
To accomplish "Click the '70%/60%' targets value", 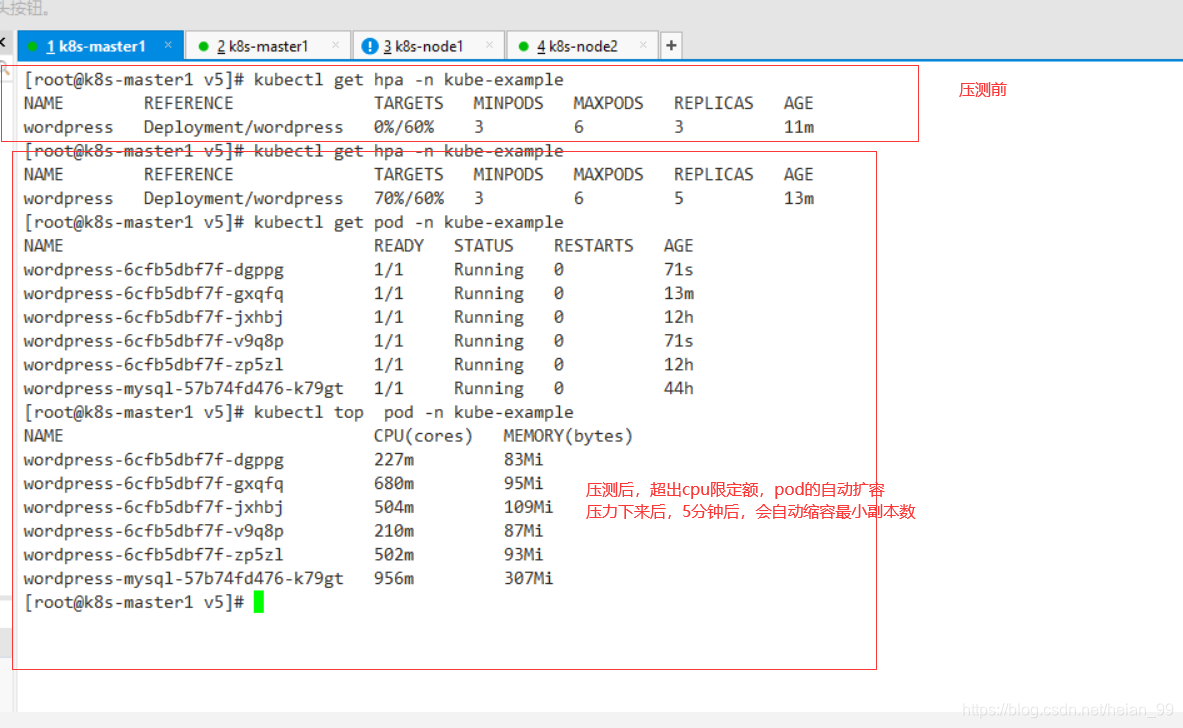I will (x=409, y=198).
